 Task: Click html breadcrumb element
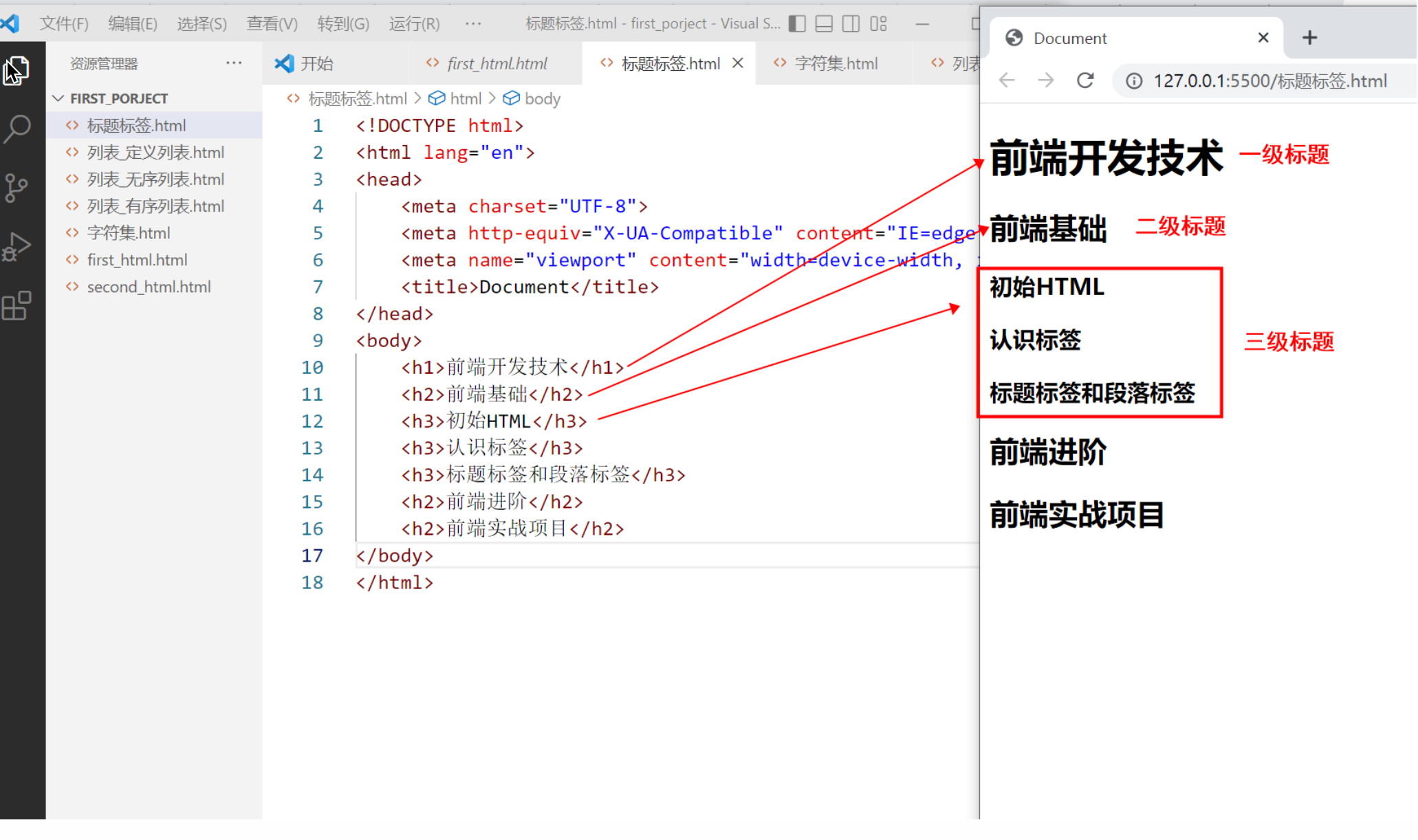click(466, 99)
